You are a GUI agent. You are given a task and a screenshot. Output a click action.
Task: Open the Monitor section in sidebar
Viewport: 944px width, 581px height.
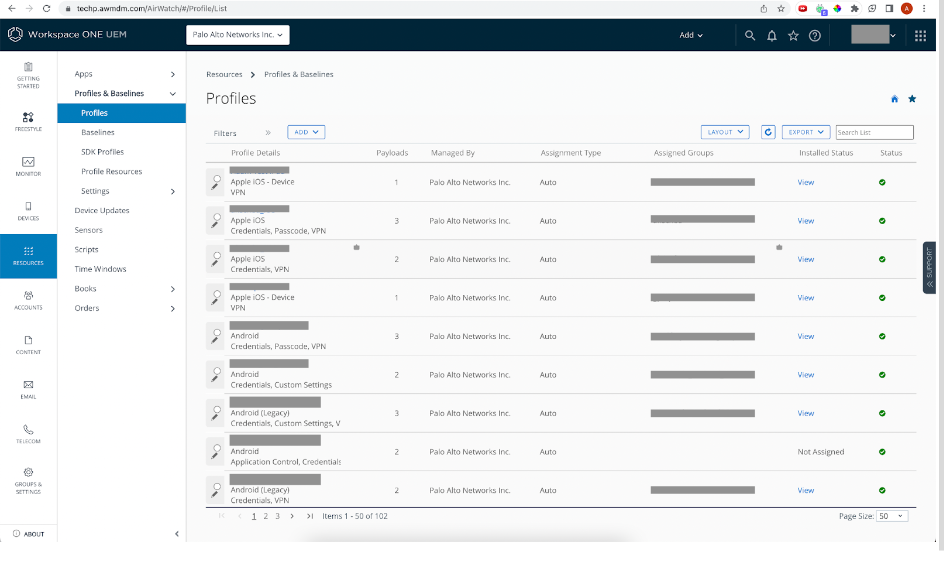(x=27, y=165)
